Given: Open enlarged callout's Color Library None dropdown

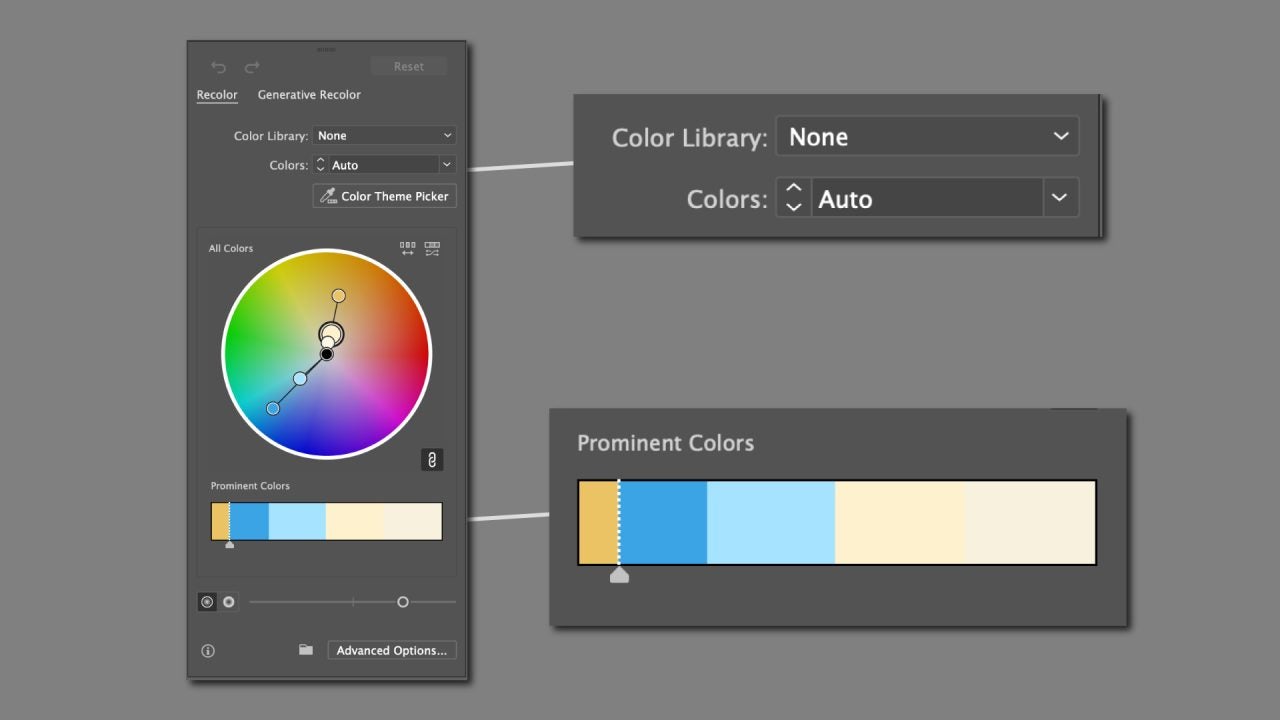Looking at the screenshot, I should pyautogui.click(x=927, y=137).
